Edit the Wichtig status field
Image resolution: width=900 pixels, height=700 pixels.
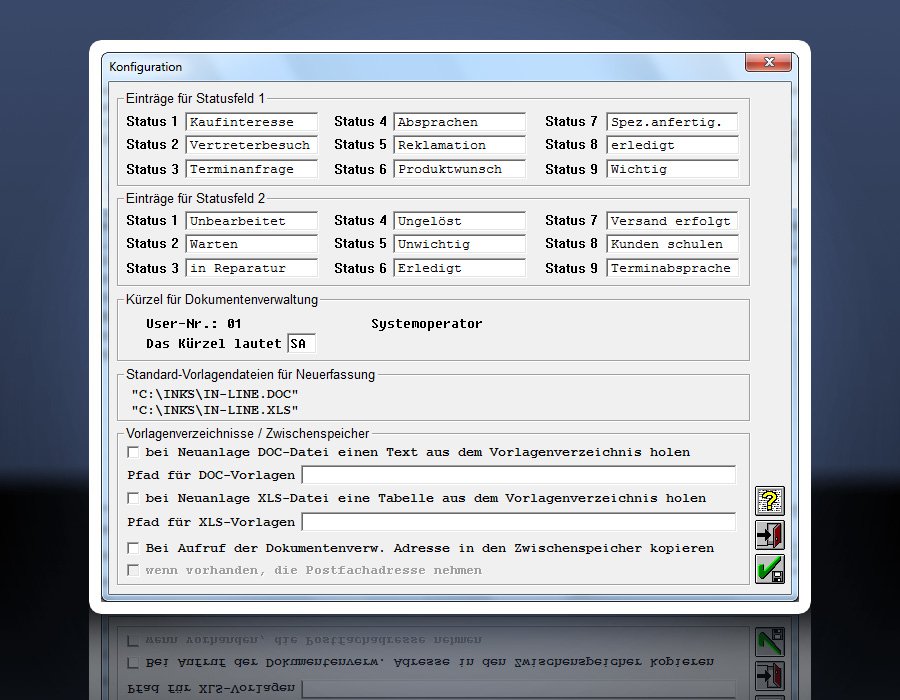click(x=672, y=169)
